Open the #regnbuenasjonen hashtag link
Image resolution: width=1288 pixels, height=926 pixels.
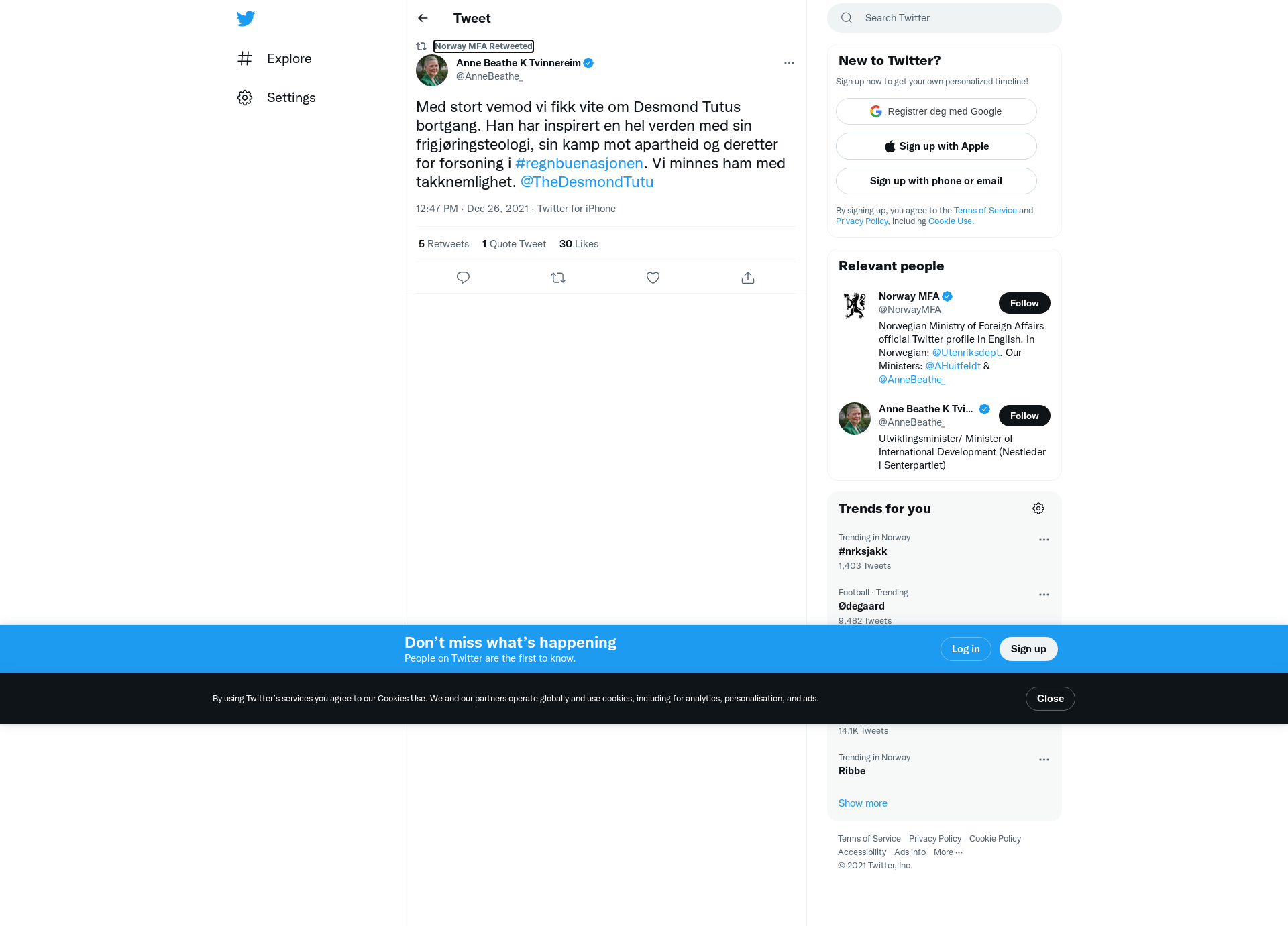click(579, 163)
